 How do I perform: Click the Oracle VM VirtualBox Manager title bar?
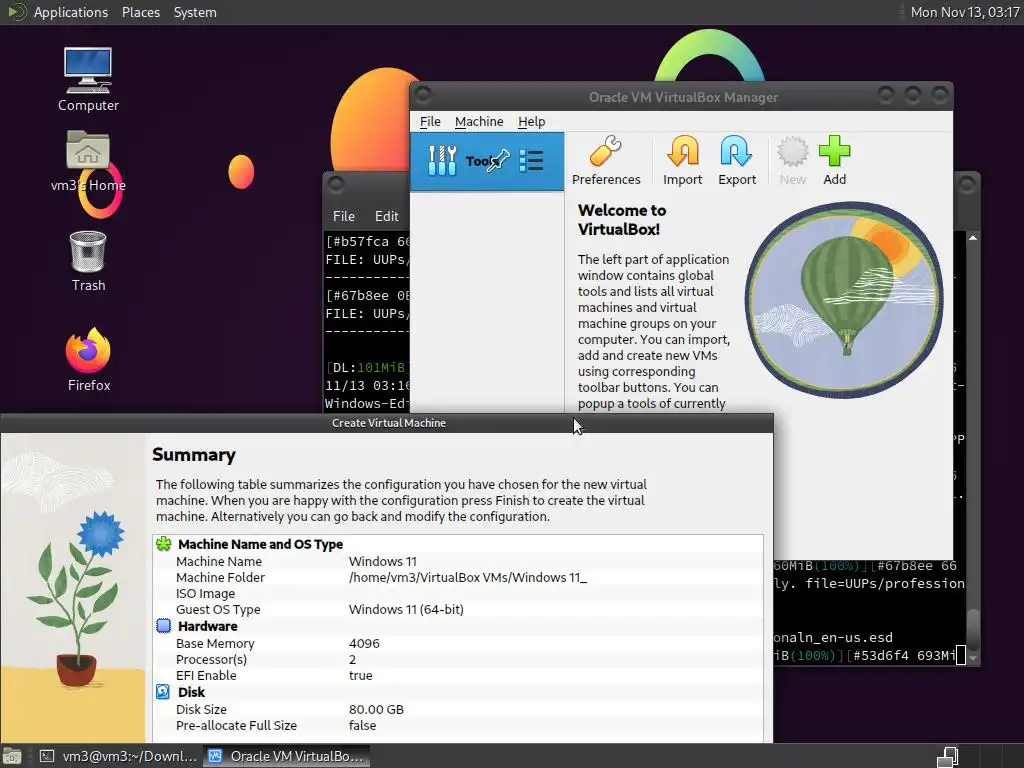pyautogui.click(x=682, y=97)
